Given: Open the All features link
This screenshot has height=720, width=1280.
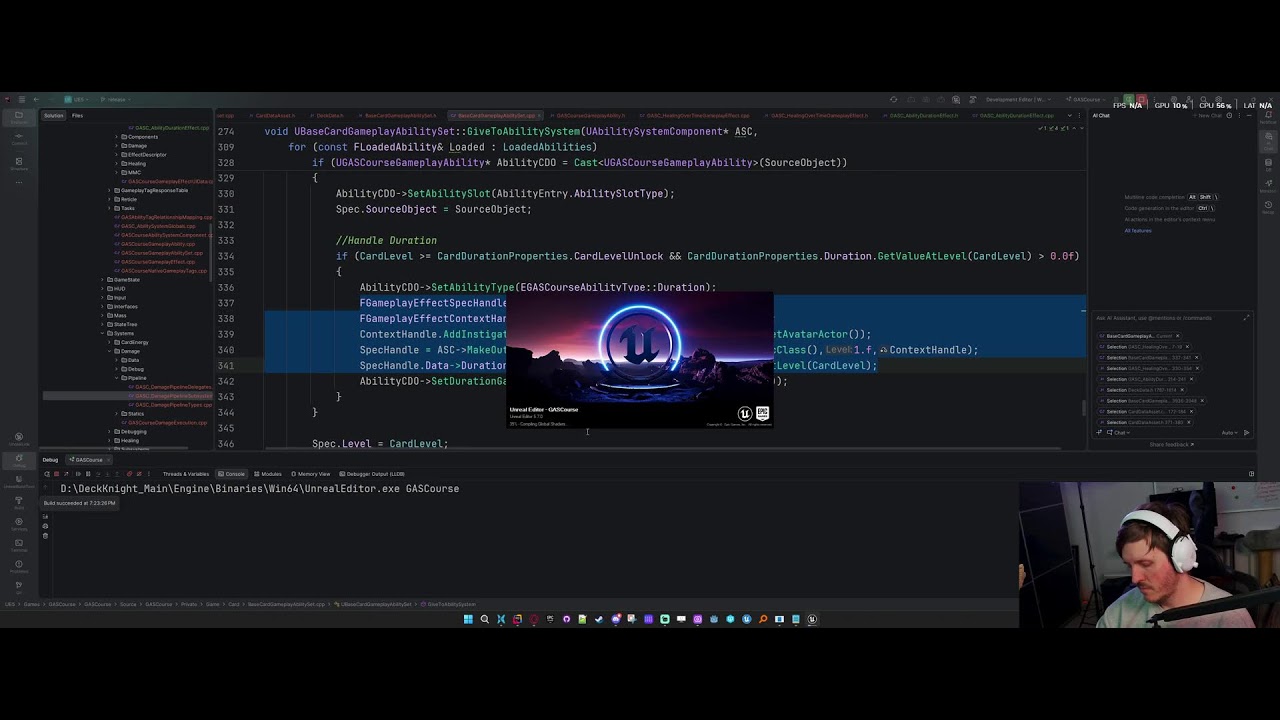Looking at the screenshot, I should coord(1138,230).
